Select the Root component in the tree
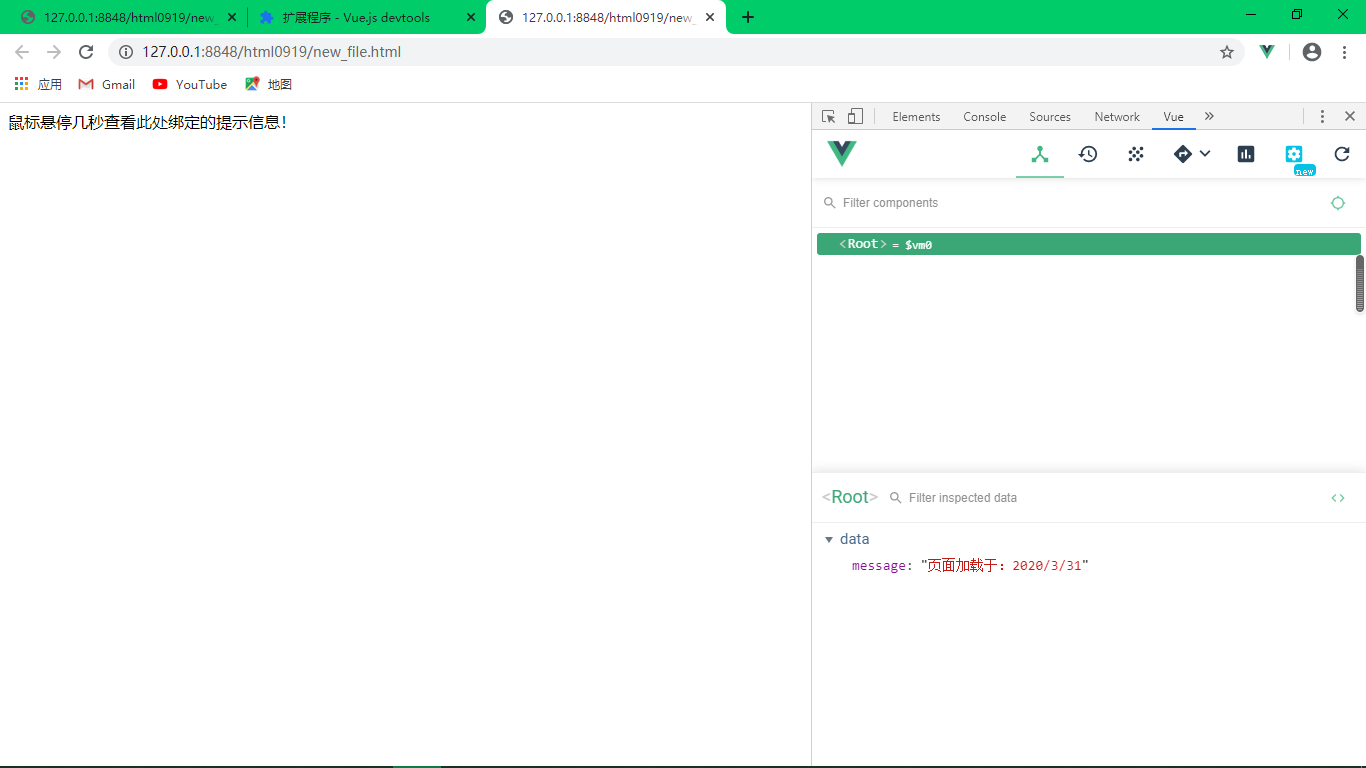Screen dimensions: 1366x768 pyautogui.click(x=863, y=243)
